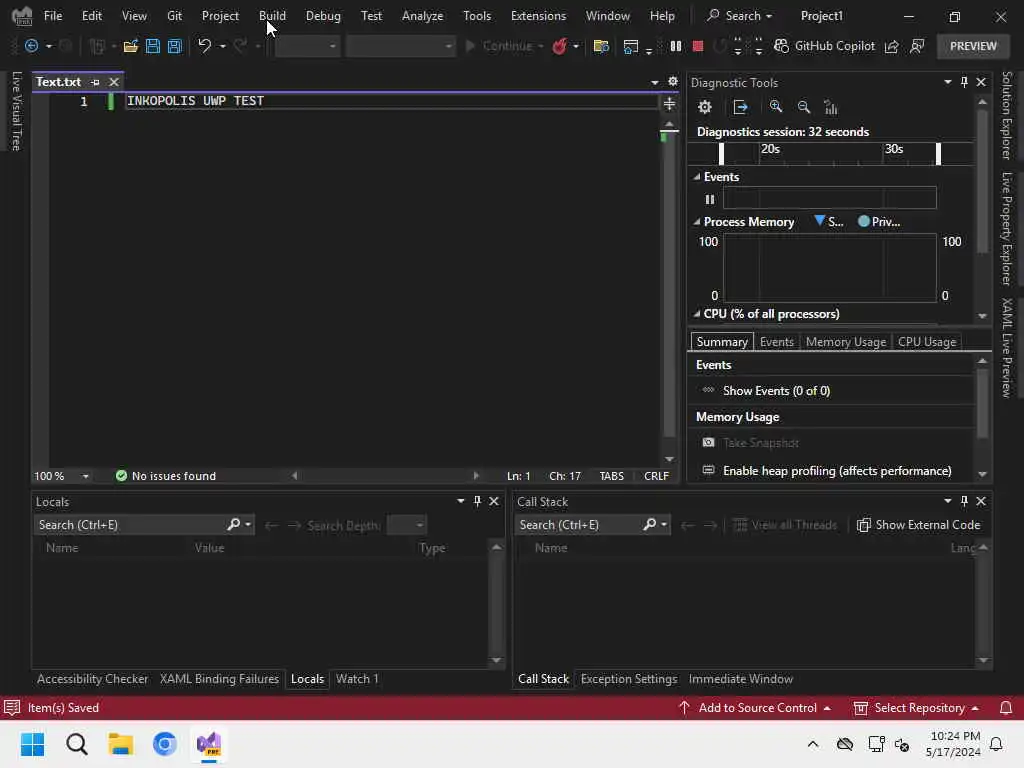Click the right handle of diagnostics timeline
Image resolution: width=1024 pixels, height=768 pixels.
pos(938,153)
